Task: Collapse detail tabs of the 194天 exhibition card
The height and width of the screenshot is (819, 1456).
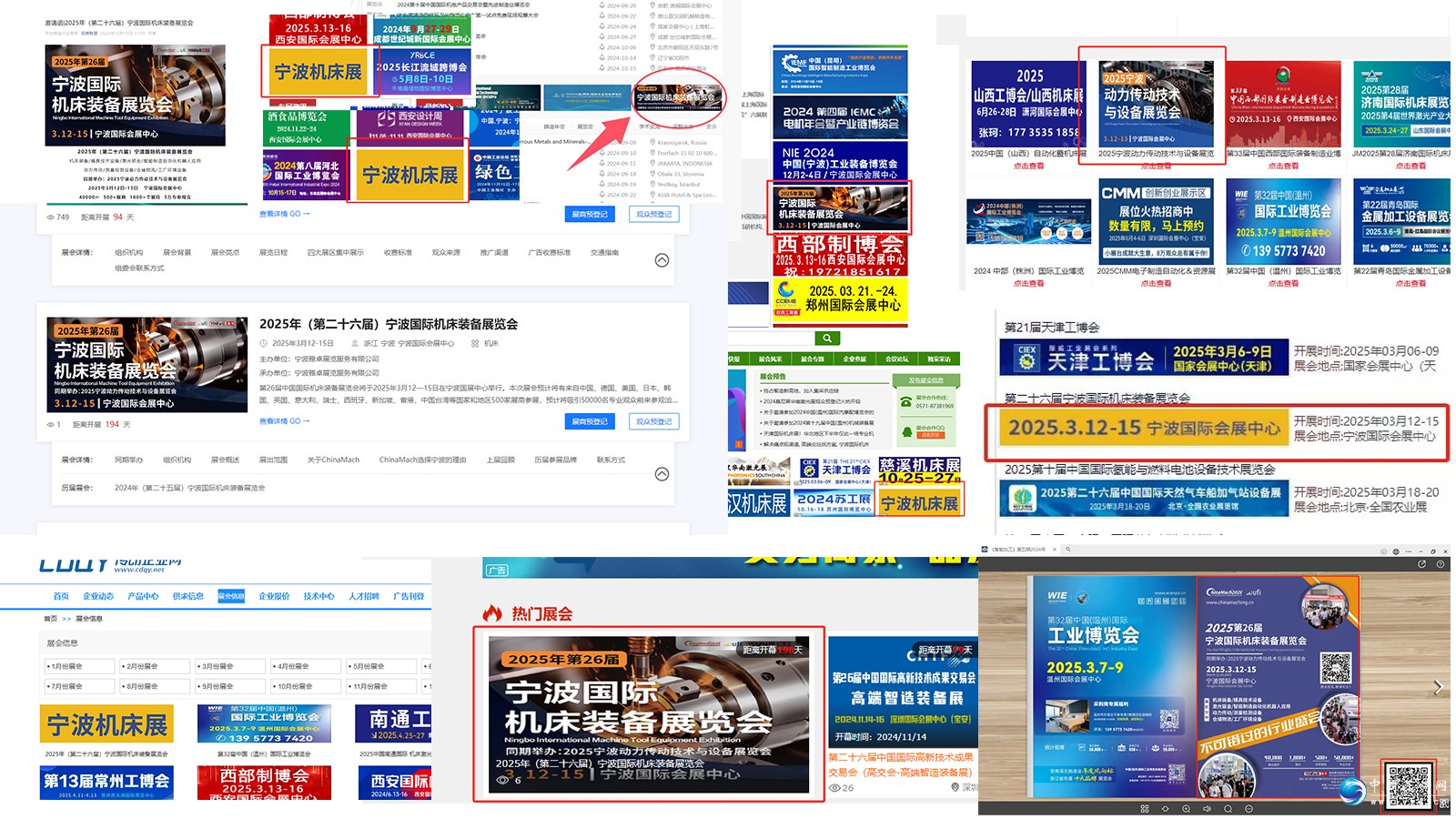Action: 662,474
